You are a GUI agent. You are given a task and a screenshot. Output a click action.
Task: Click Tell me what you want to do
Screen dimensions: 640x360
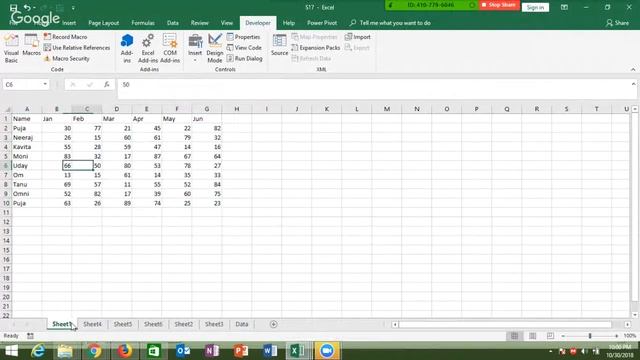391,23
